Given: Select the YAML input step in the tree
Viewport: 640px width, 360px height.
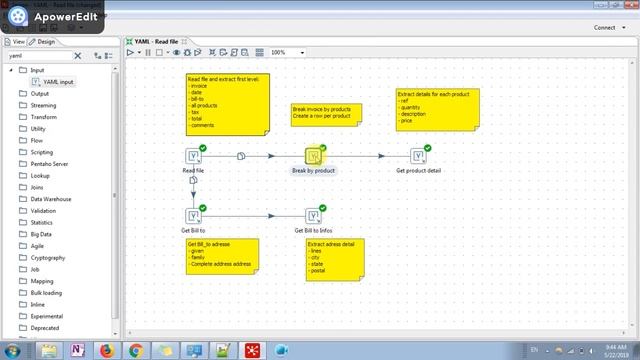Looking at the screenshot, I should click(53, 82).
